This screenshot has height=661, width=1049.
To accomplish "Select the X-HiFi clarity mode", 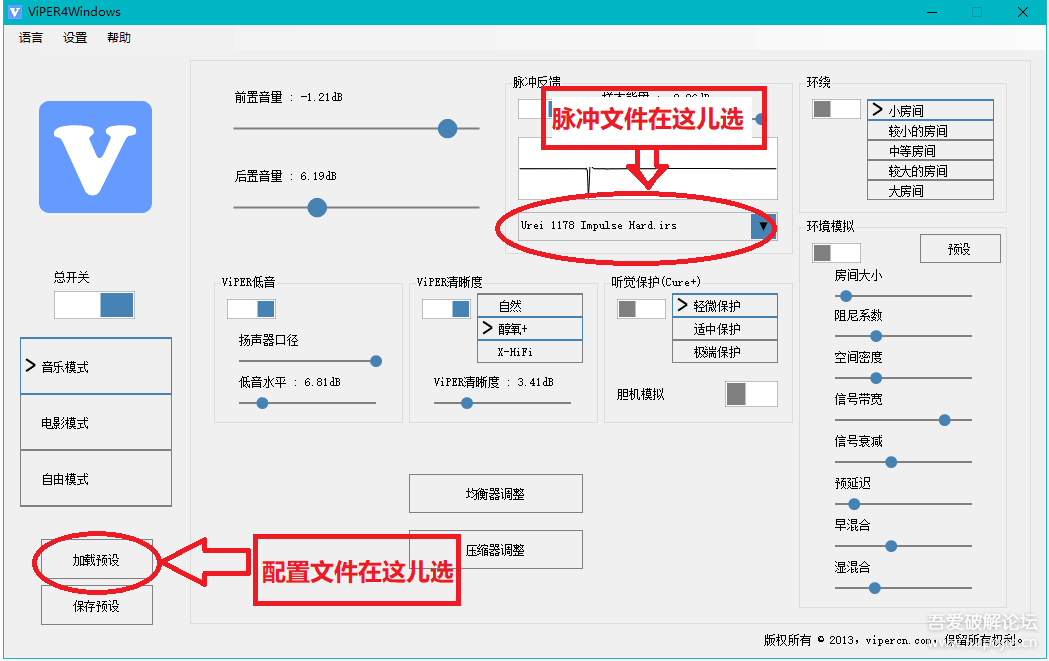I will click(530, 351).
